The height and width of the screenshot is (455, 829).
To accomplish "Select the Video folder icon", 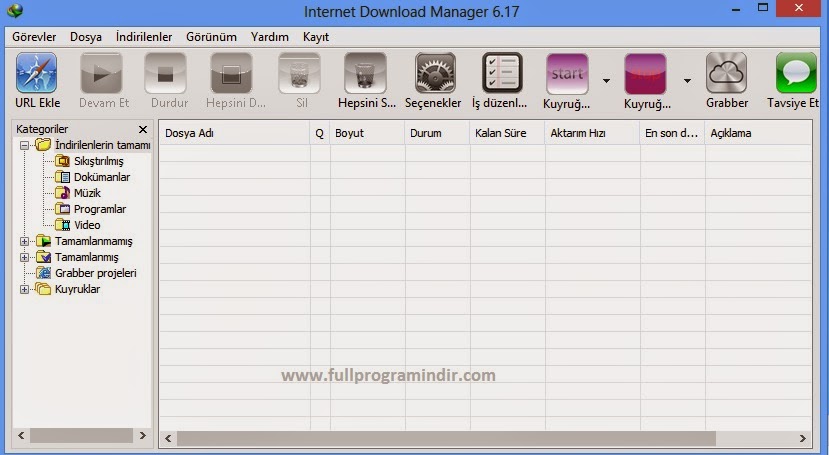I will coord(62,225).
